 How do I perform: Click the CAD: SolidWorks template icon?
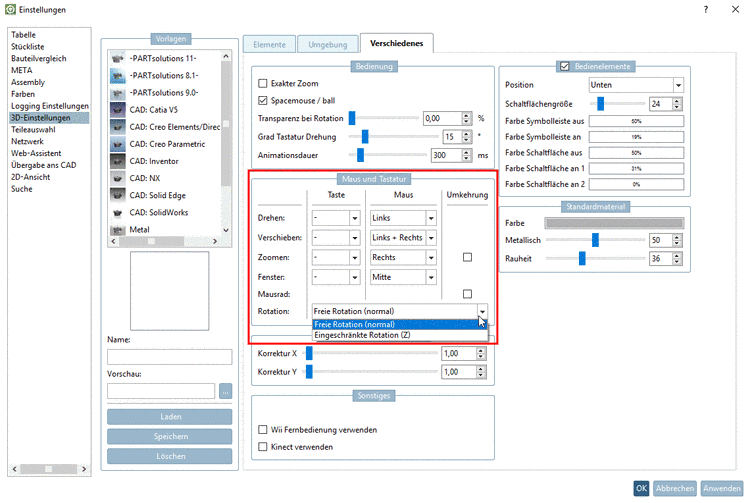(x=118, y=212)
